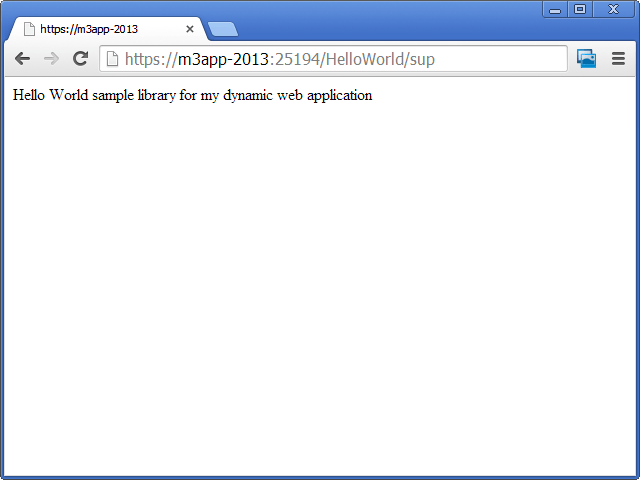Click the blue image extension icon
Viewport: 640px width, 480px height.
[x=587, y=59]
